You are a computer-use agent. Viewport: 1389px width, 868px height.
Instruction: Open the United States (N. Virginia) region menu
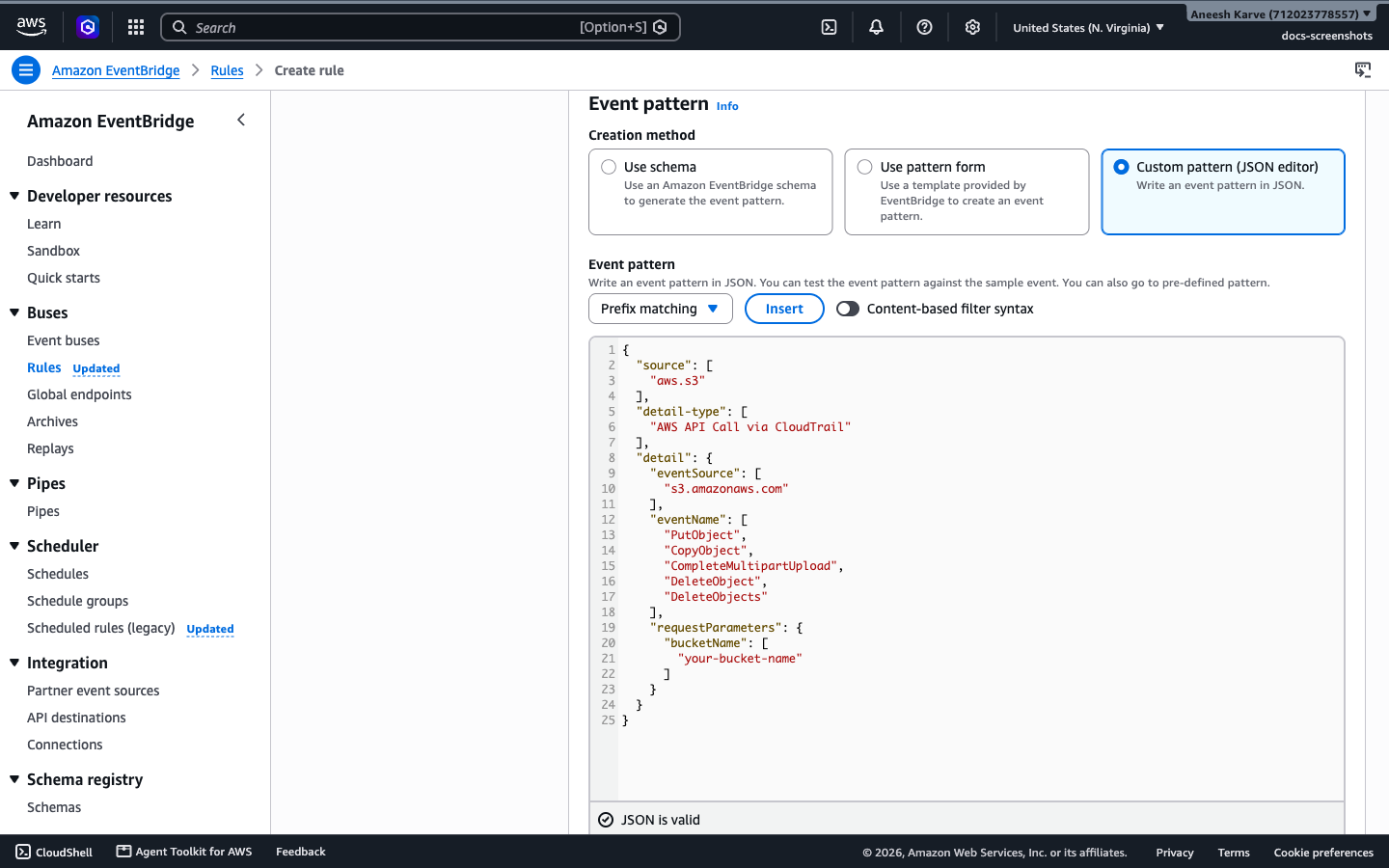pyautogui.click(x=1088, y=28)
